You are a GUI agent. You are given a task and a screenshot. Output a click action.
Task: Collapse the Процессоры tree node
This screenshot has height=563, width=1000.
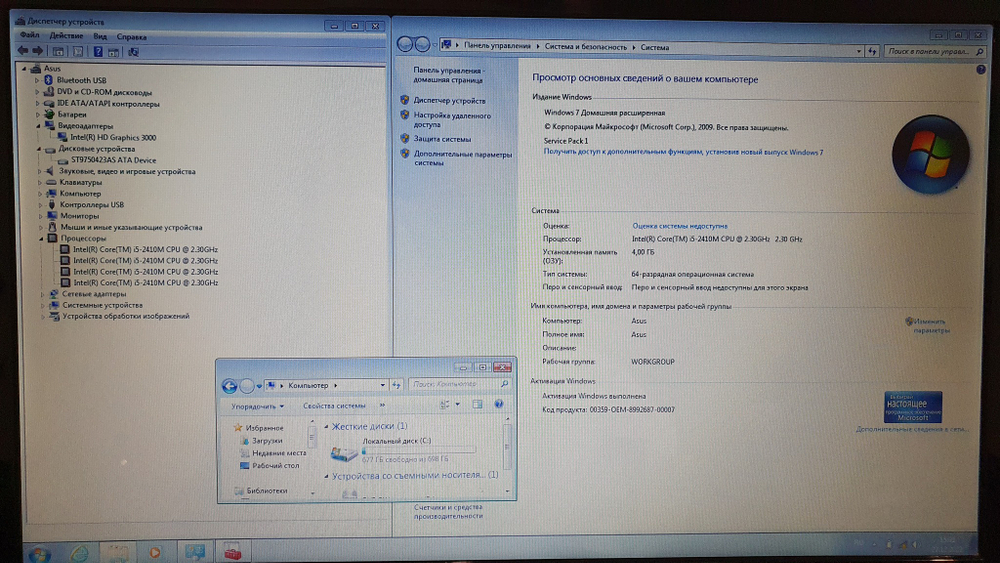[x=41, y=238]
